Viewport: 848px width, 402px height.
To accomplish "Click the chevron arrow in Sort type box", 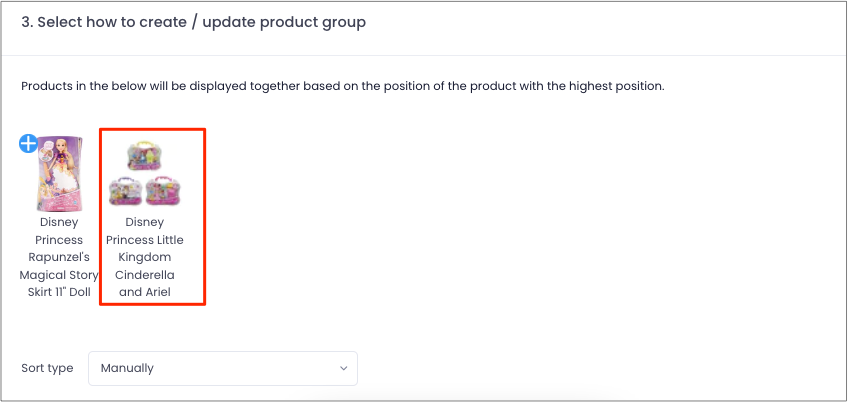I will pos(343,368).
